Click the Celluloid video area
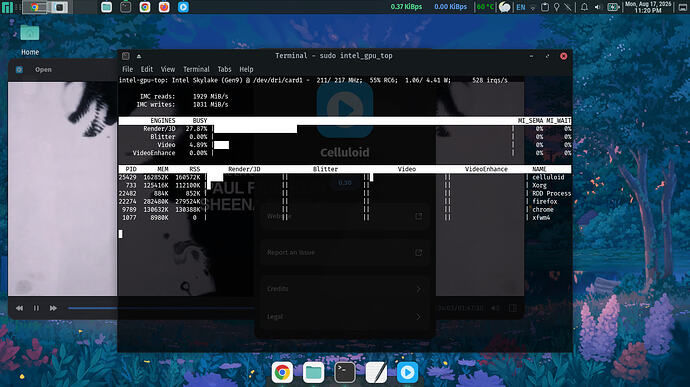The image size is (690, 387). [x=62, y=188]
